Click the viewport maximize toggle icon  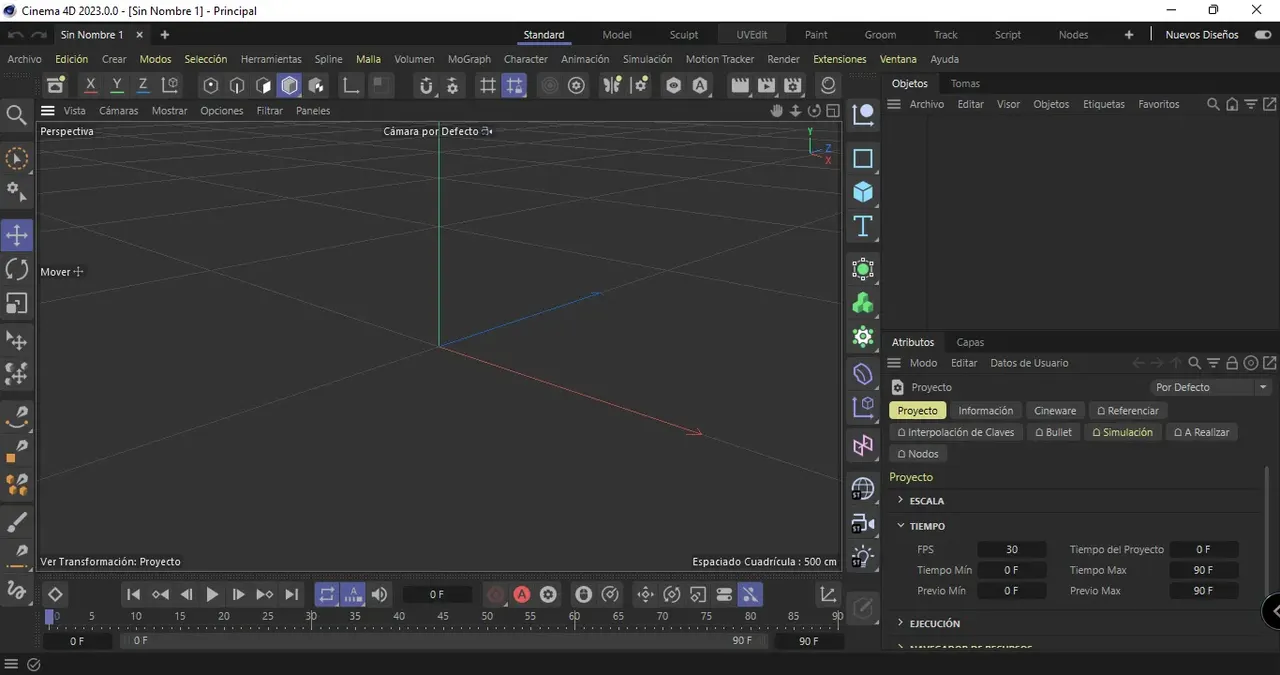833,111
